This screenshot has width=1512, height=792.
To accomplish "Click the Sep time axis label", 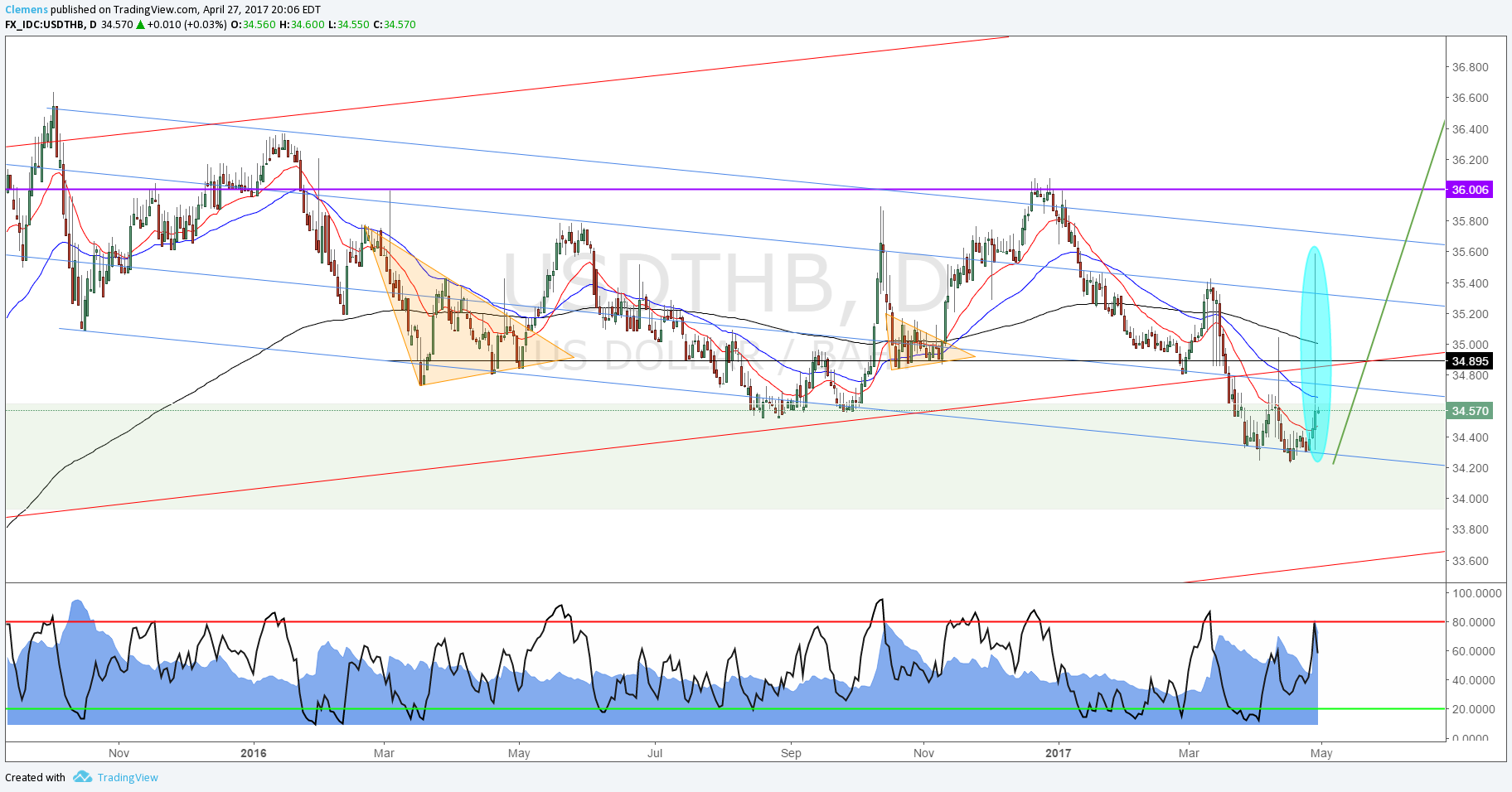I will [x=791, y=753].
